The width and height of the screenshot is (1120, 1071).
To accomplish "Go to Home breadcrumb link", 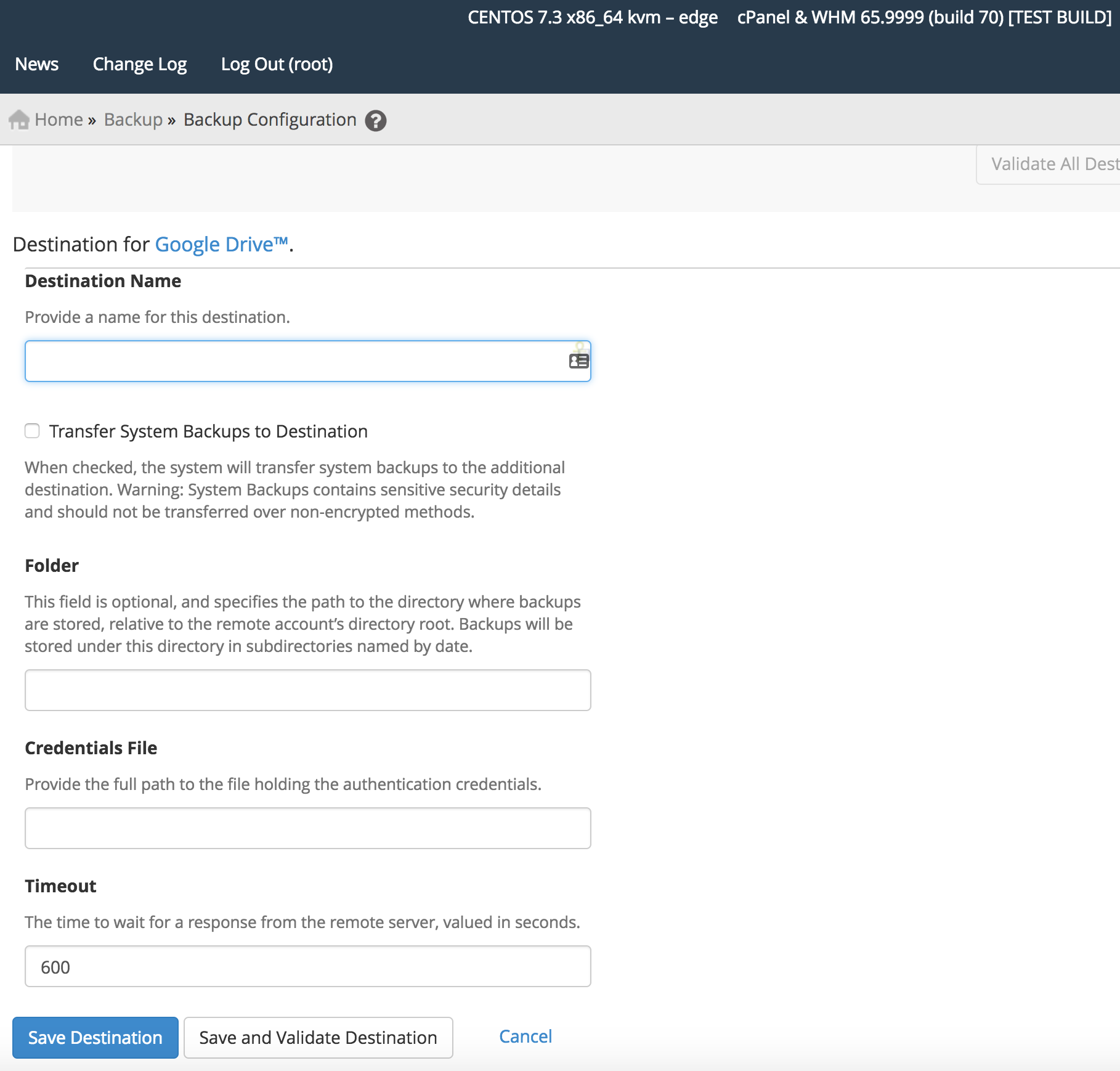I will coord(59,120).
